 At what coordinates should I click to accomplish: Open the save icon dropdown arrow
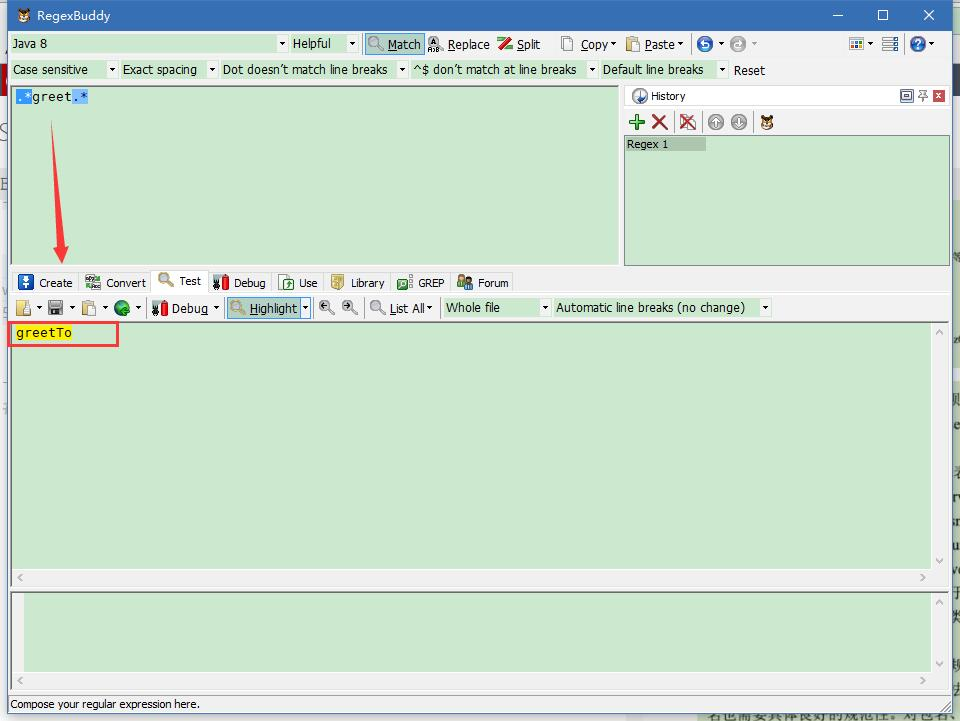point(72,308)
